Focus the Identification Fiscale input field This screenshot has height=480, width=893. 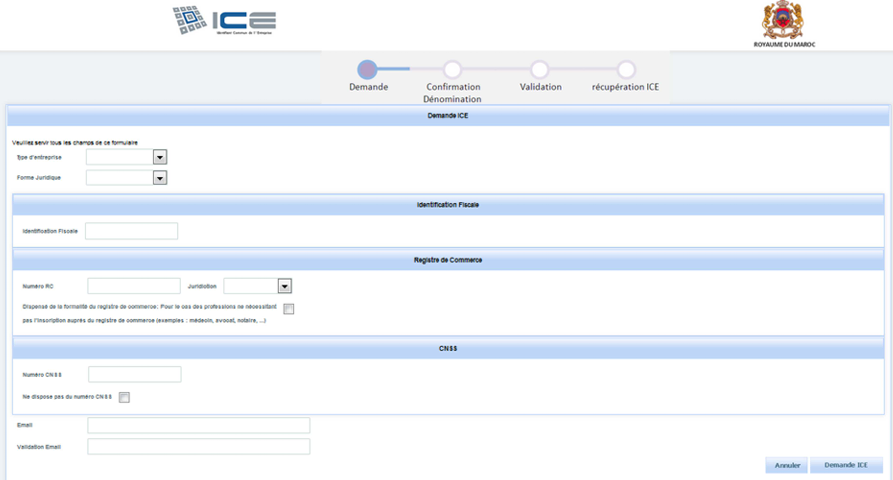point(131,231)
